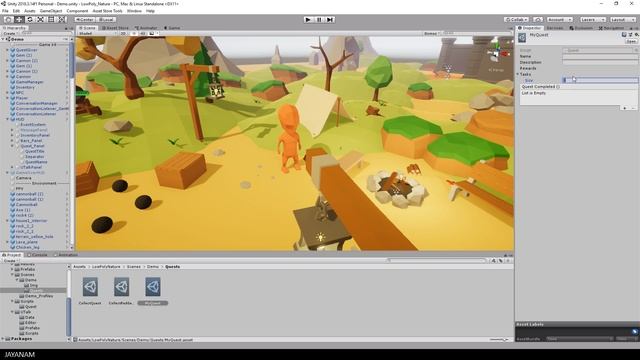This screenshot has height=360, width=640.
Task: Open the File menu
Action: (5, 11)
